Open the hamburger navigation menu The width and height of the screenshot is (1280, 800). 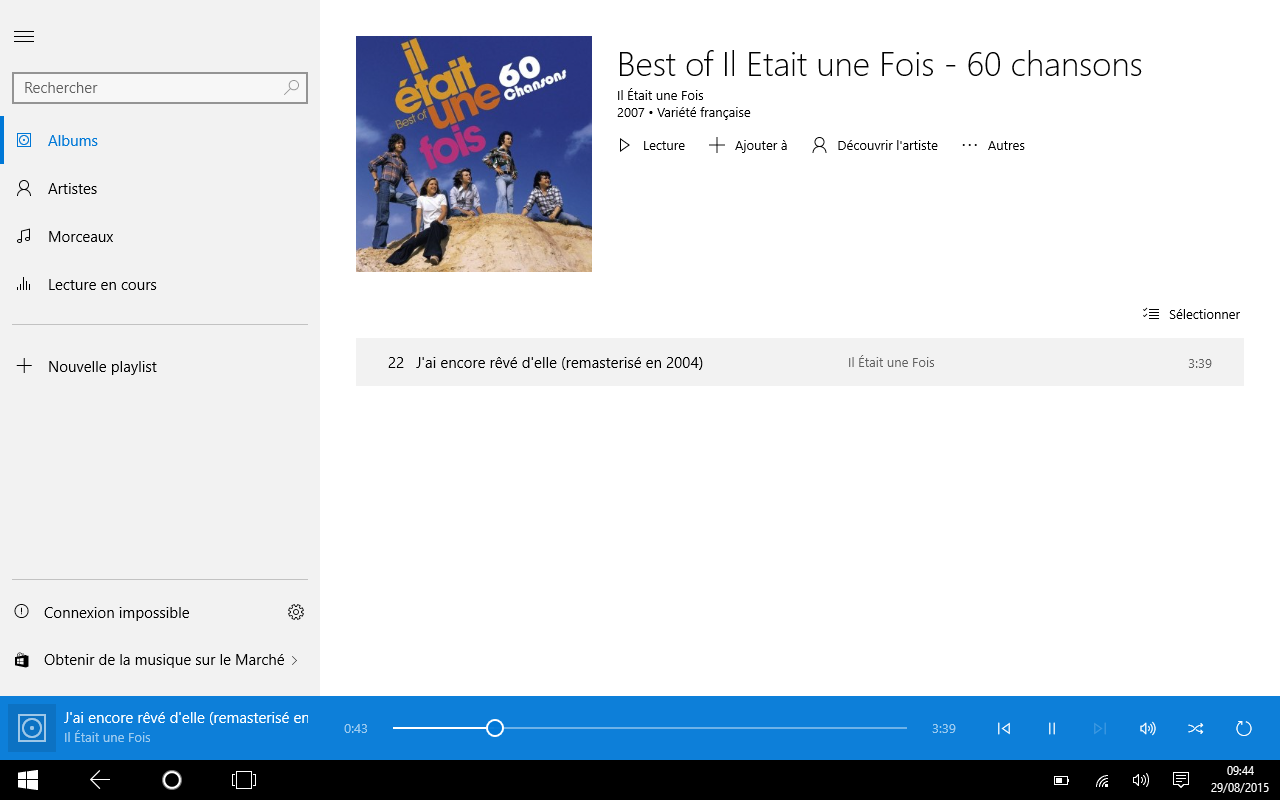pyautogui.click(x=24, y=37)
